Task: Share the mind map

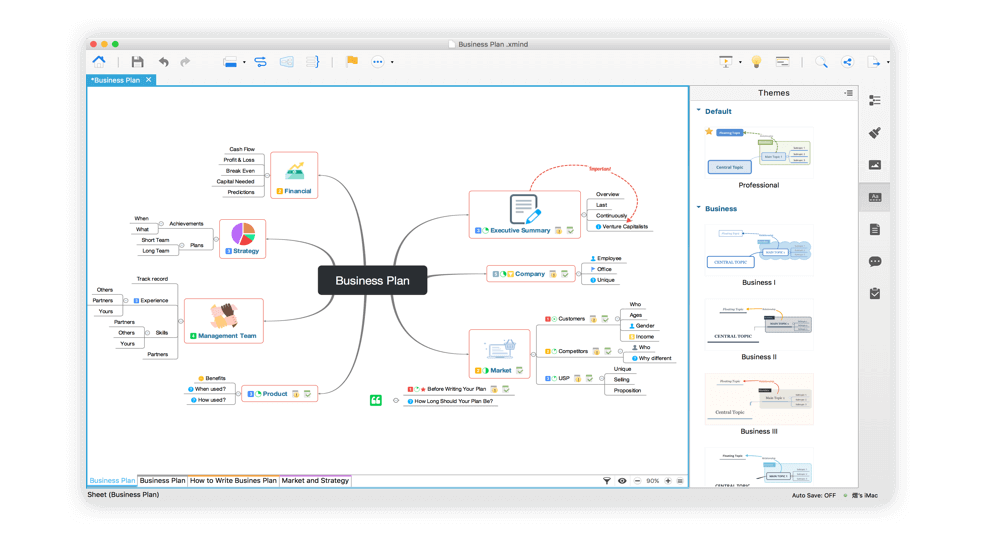Action: [847, 62]
